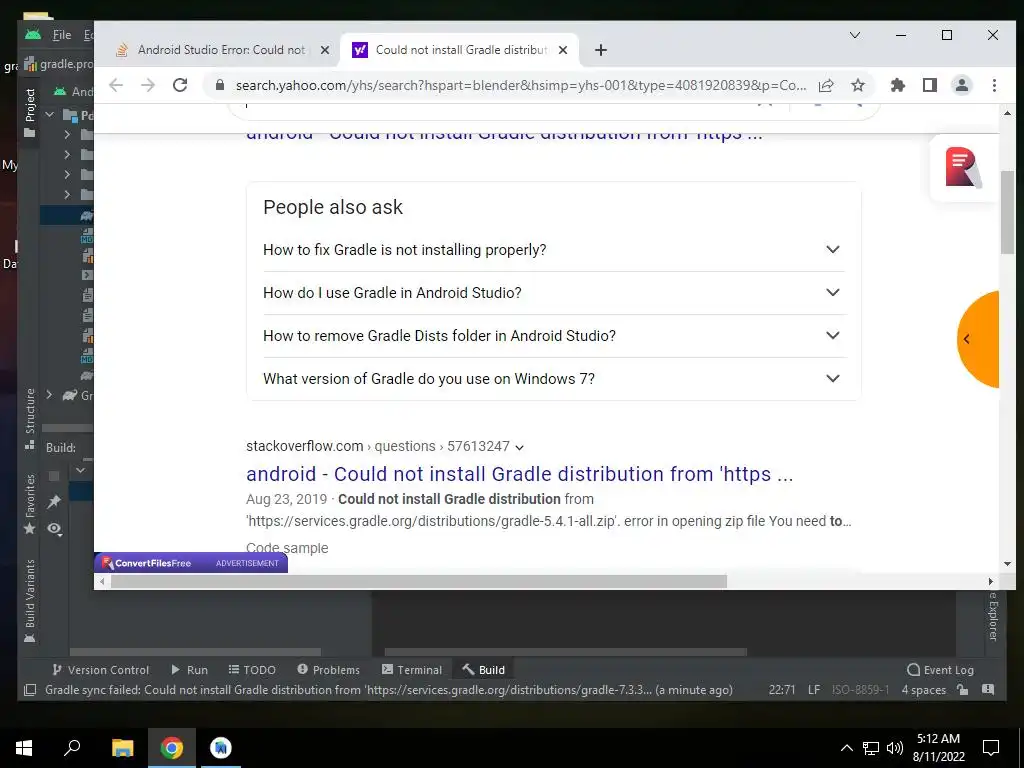This screenshot has height=768, width=1024.
Task: Open Structure tool window in Android Studio
Action: tap(29, 419)
